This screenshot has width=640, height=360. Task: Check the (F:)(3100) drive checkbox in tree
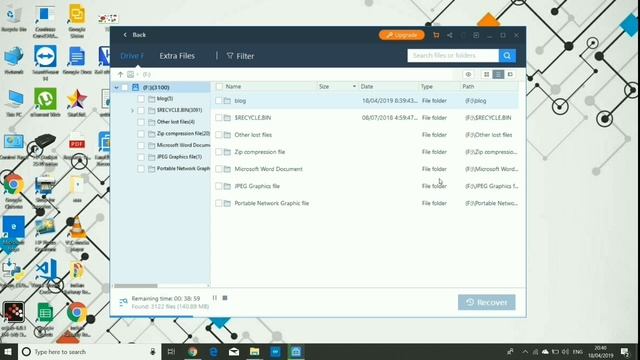coord(125,87)
